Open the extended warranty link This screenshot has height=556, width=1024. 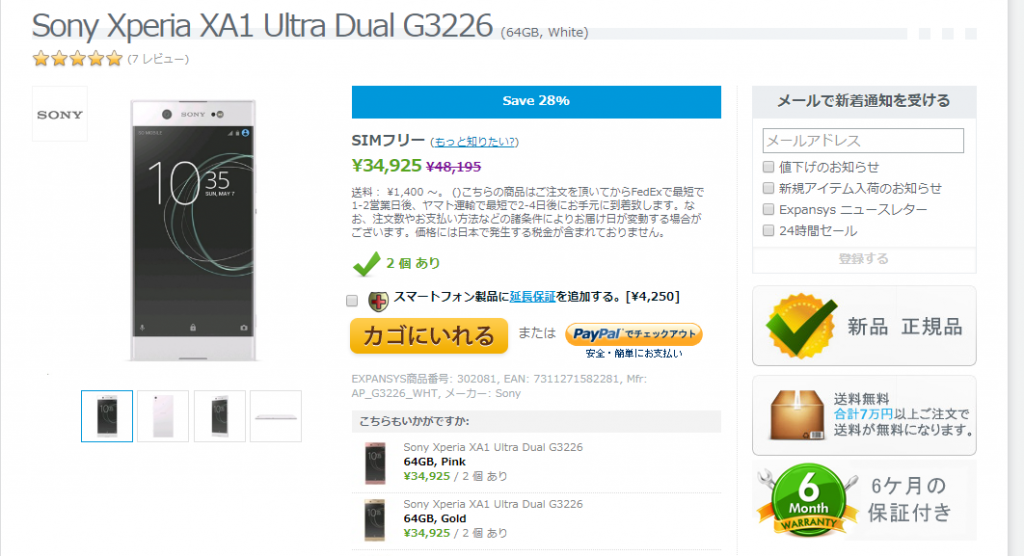pyautogui.click(x=532, y=297)
